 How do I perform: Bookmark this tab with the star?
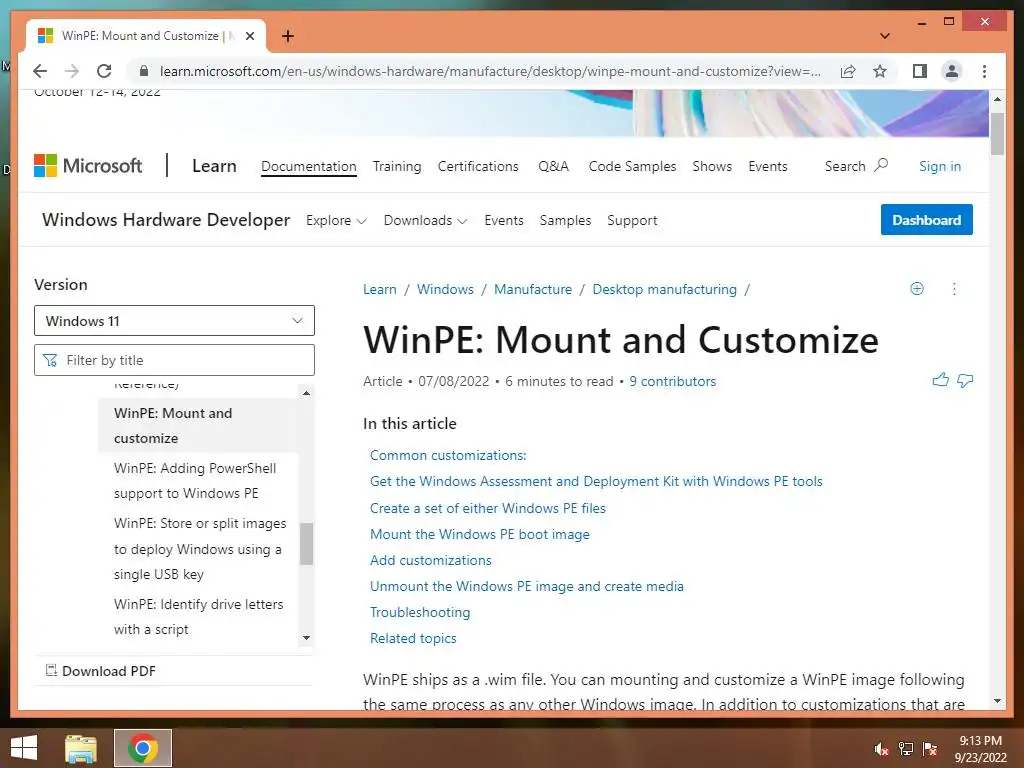click(880, 71)
